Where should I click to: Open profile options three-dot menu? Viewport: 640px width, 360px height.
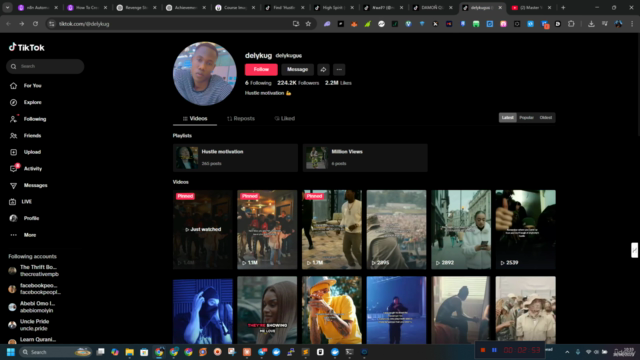click(x=339, y=69)
